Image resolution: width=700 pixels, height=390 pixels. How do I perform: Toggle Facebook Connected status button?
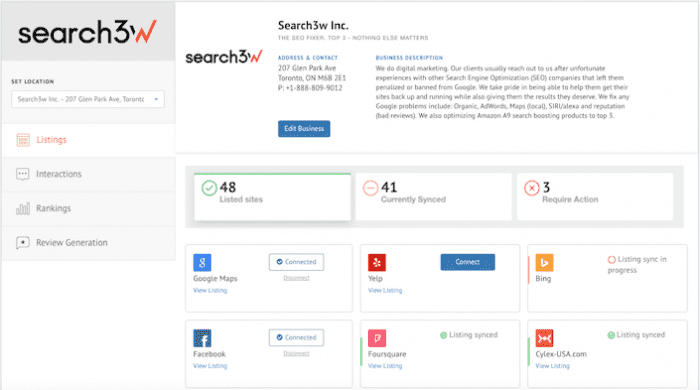point(296,337)
